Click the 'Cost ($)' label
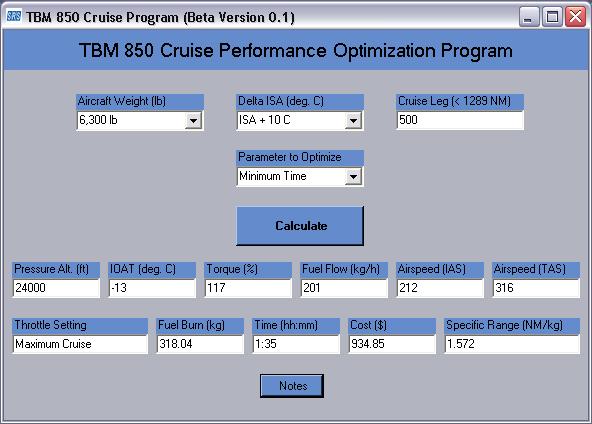This screenshot has width=592, height=424. (368, 325)
